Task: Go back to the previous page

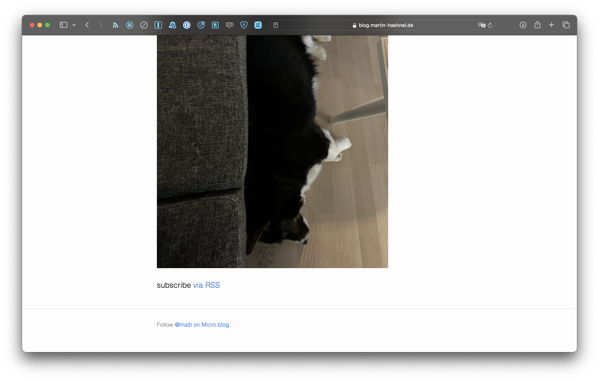Action: click(87, 25)
